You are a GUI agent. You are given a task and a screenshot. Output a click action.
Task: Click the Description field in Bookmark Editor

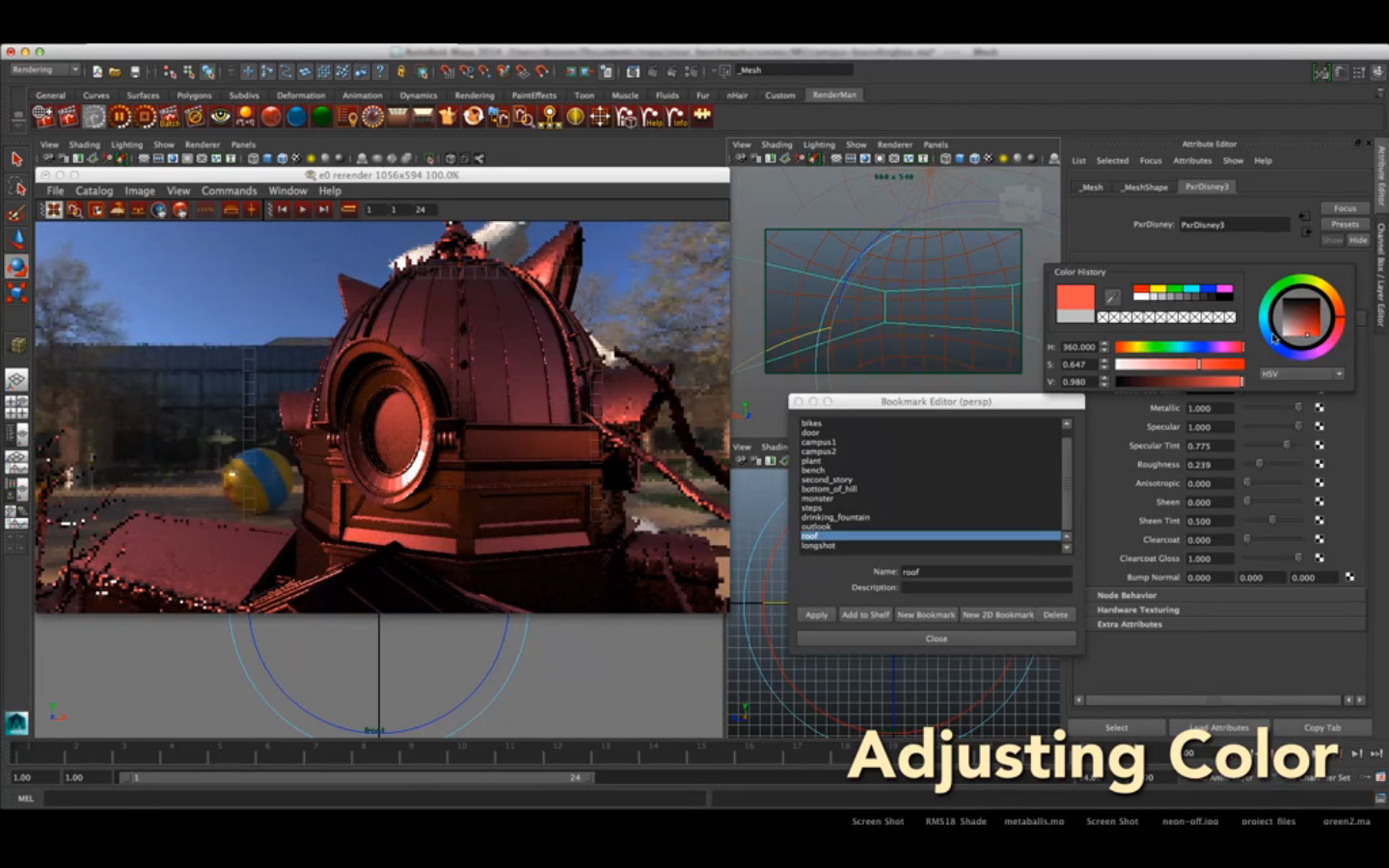(986, 587)
